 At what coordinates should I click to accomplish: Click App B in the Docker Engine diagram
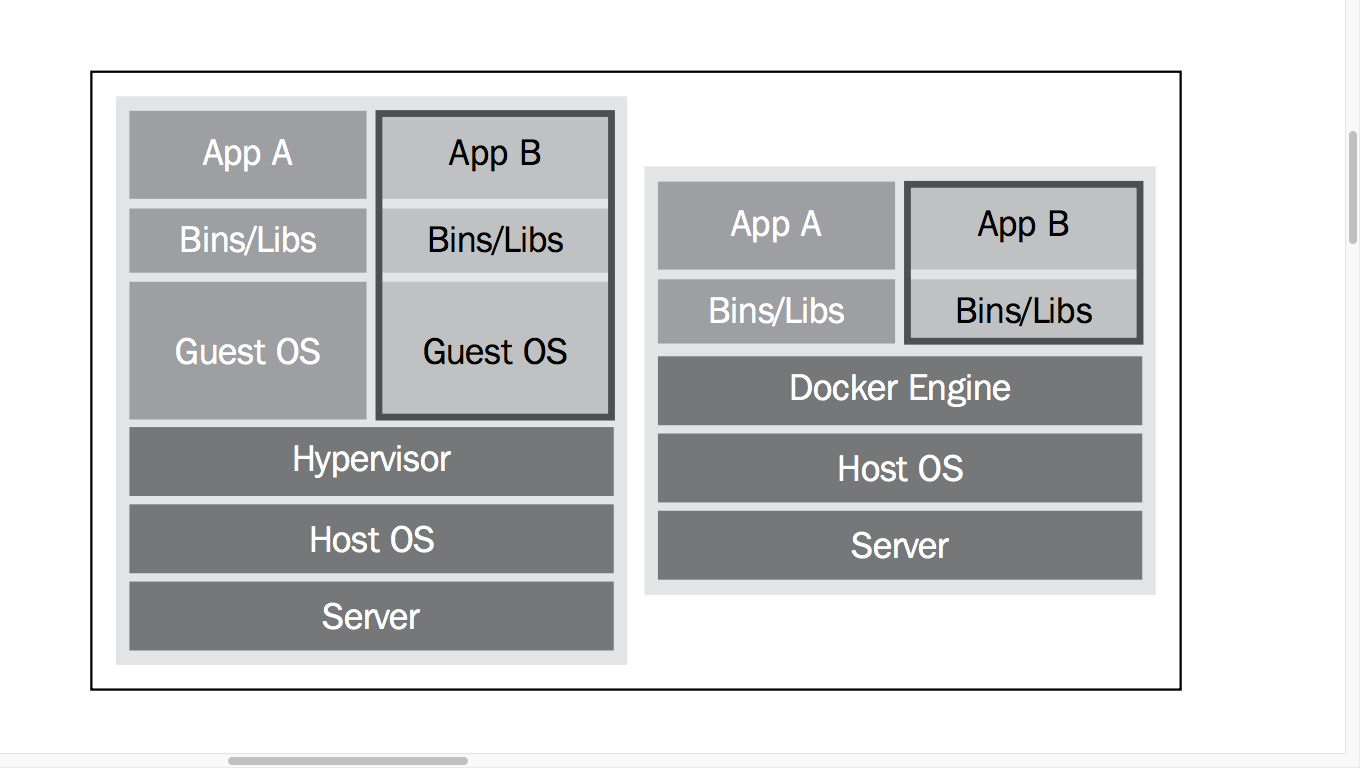[1023, 225]
